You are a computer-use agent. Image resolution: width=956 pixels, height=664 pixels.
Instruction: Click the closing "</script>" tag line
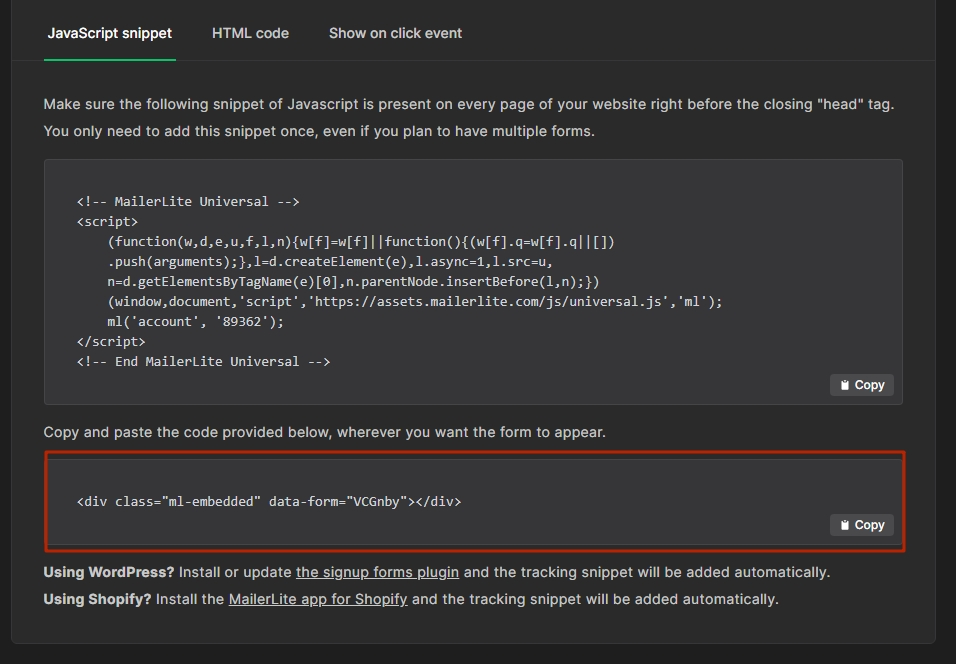click(111, 342)
